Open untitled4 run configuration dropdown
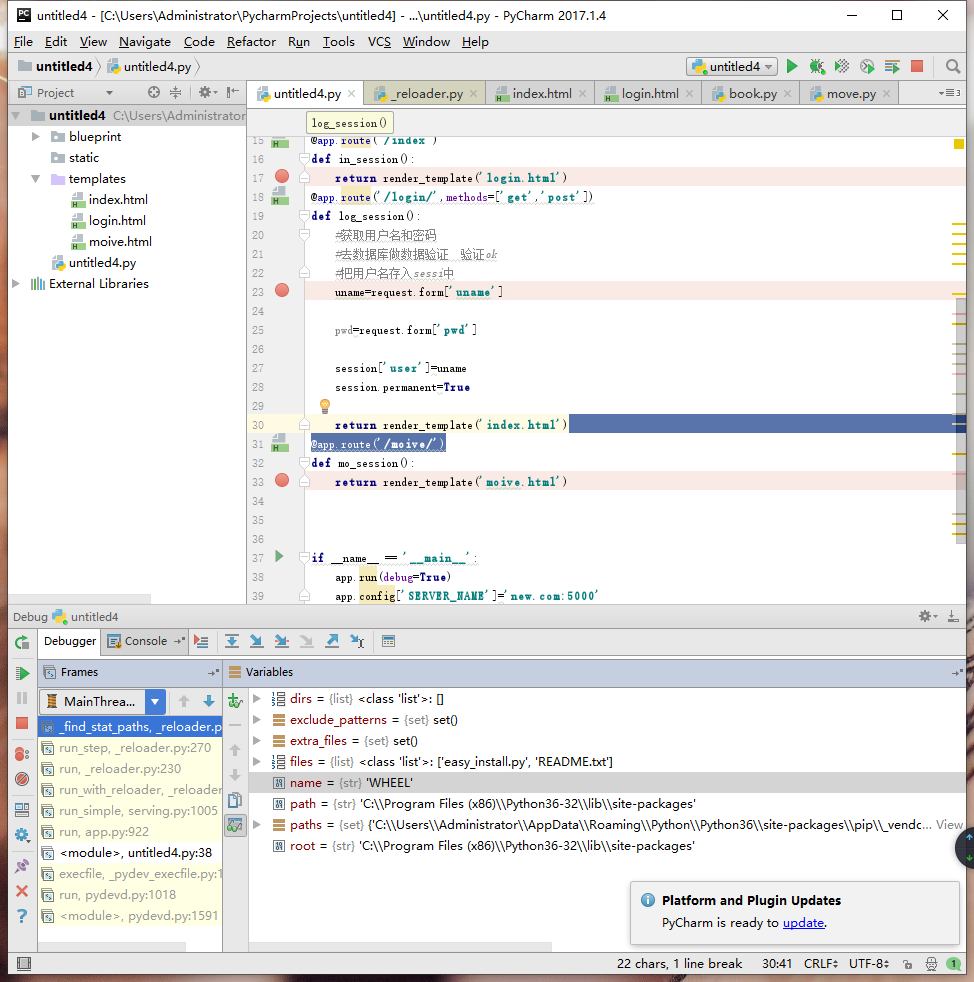 732,66
